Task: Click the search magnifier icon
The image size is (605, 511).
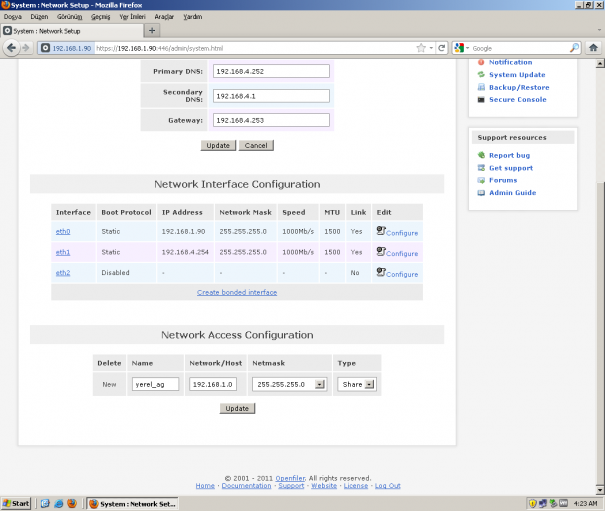Action: [x=574, y=48]
